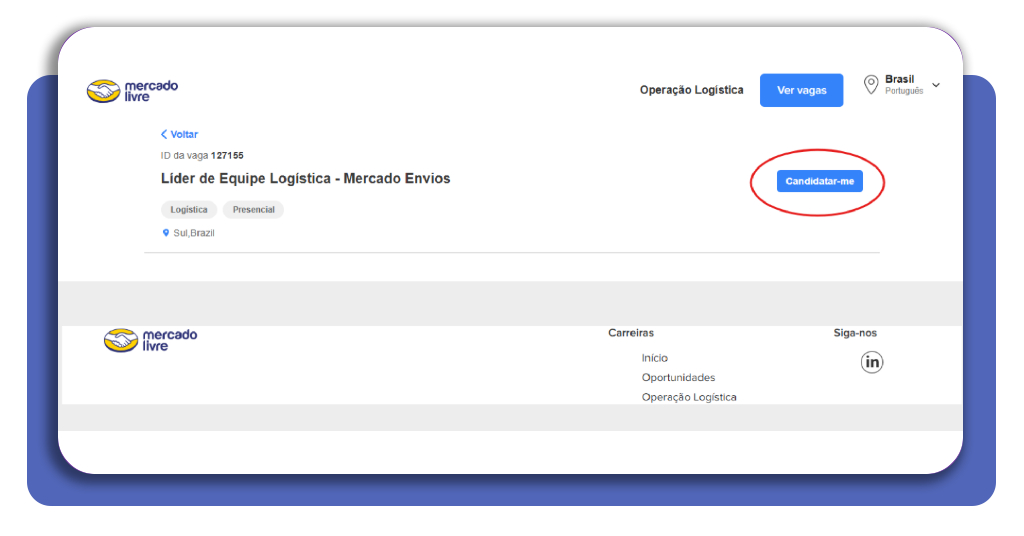Click the Mercado Livre logo in the header
Image resolution: width=1024 pixels, height=536 pixels.
point(132,91)
